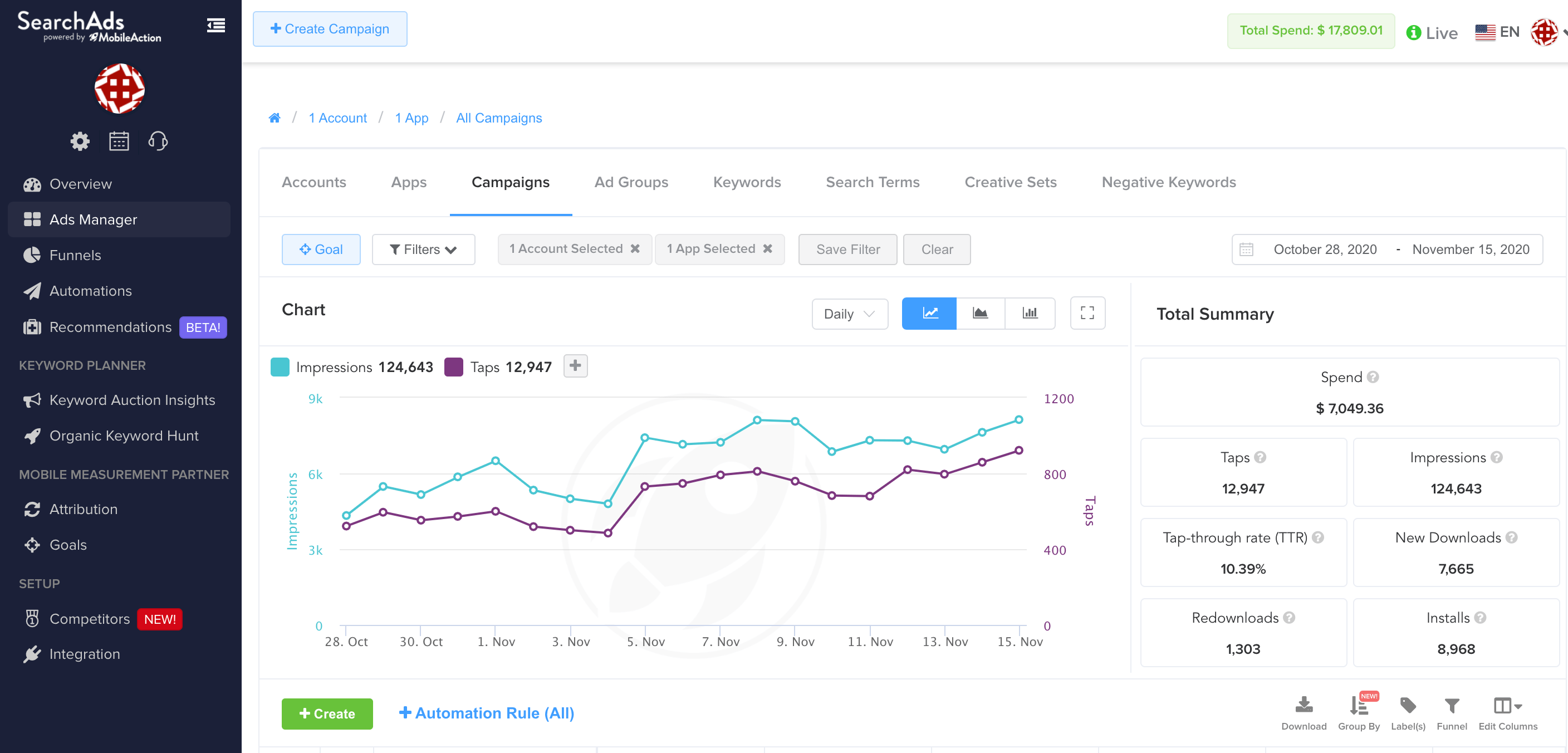Click the purple Taps legend swatch
The image size is (1568, 753).
tap(453, 367)
